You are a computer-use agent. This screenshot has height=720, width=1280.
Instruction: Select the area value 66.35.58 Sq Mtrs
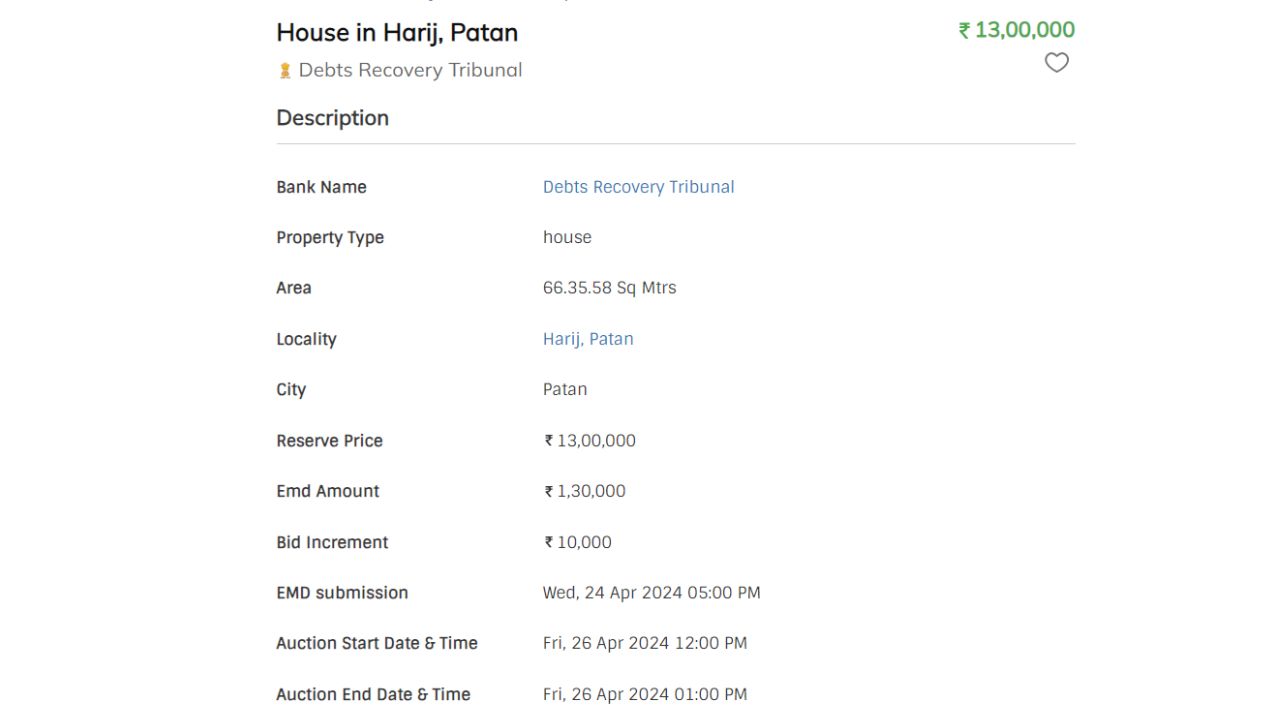click(609, 288)
